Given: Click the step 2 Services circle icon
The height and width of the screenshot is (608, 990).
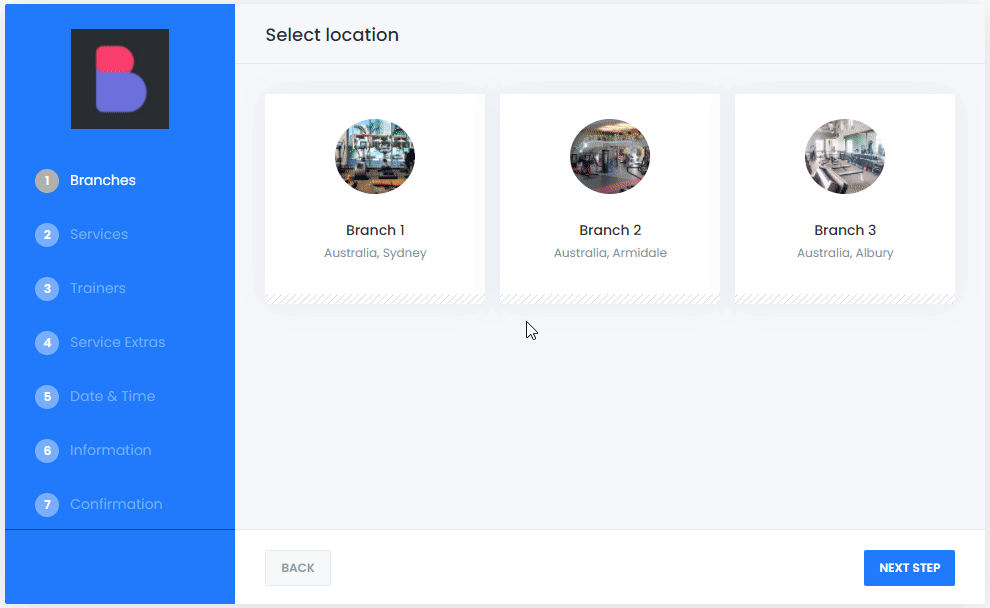Looking at the screenshot, I should (46, 234).
